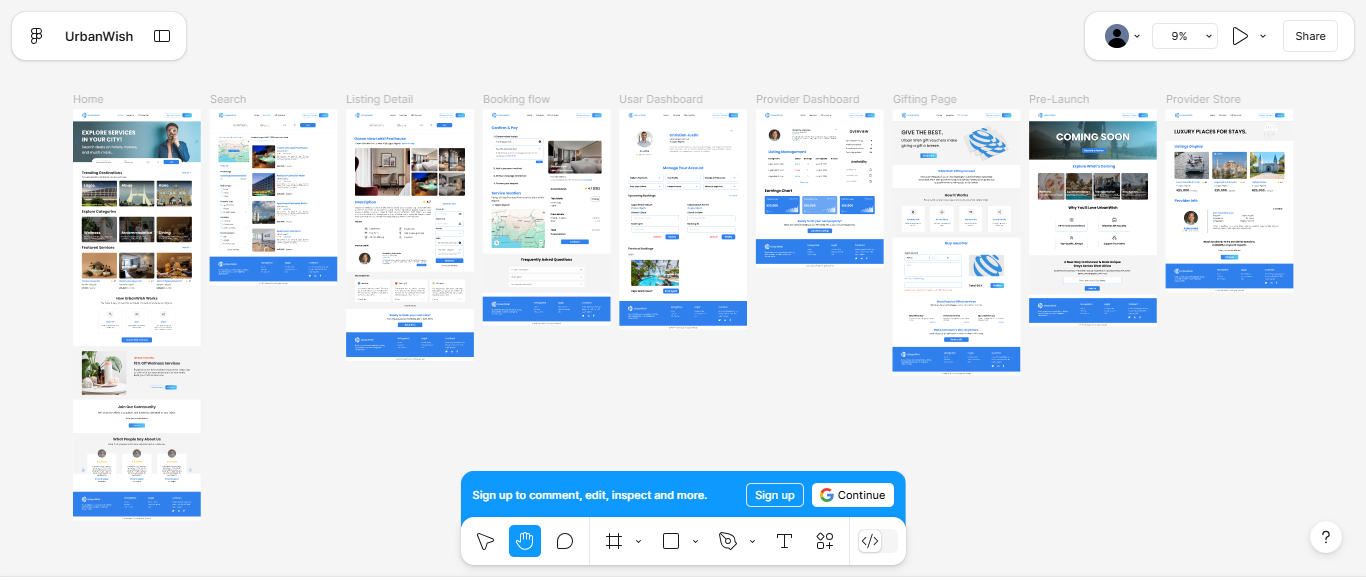Expand the present options chevron

click(1263, 36)
